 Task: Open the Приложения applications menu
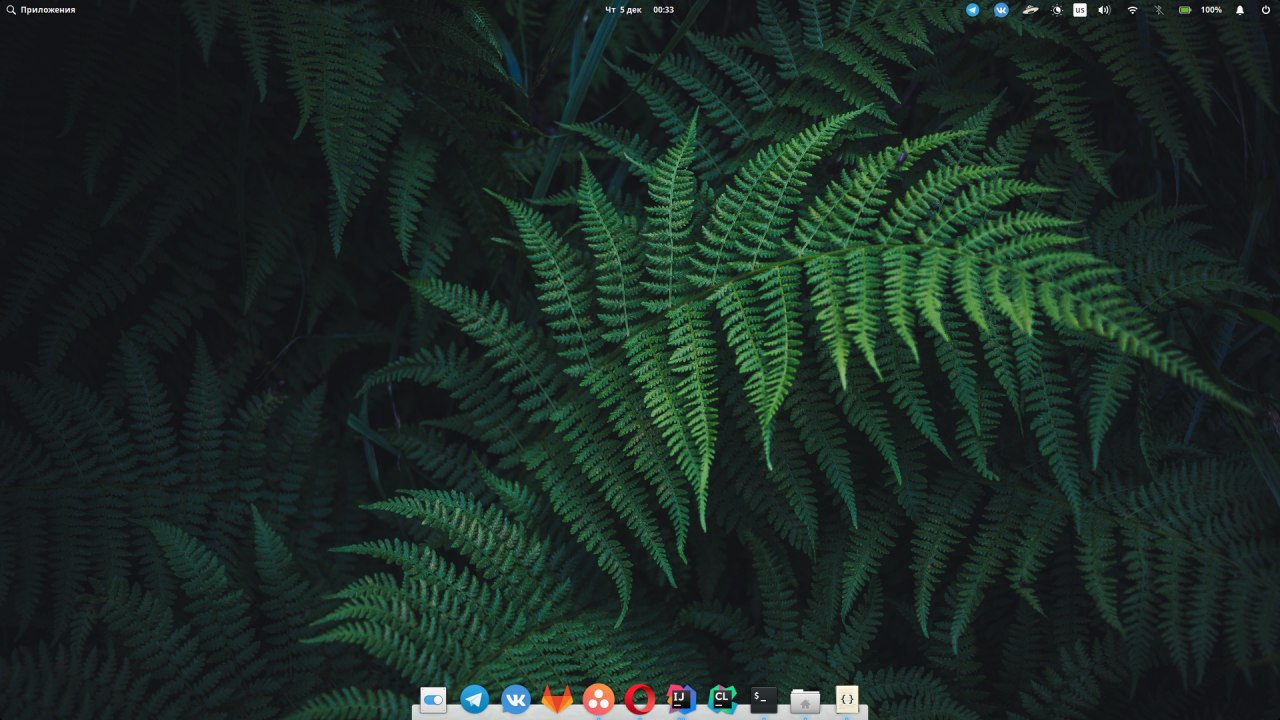click(40, 10)
